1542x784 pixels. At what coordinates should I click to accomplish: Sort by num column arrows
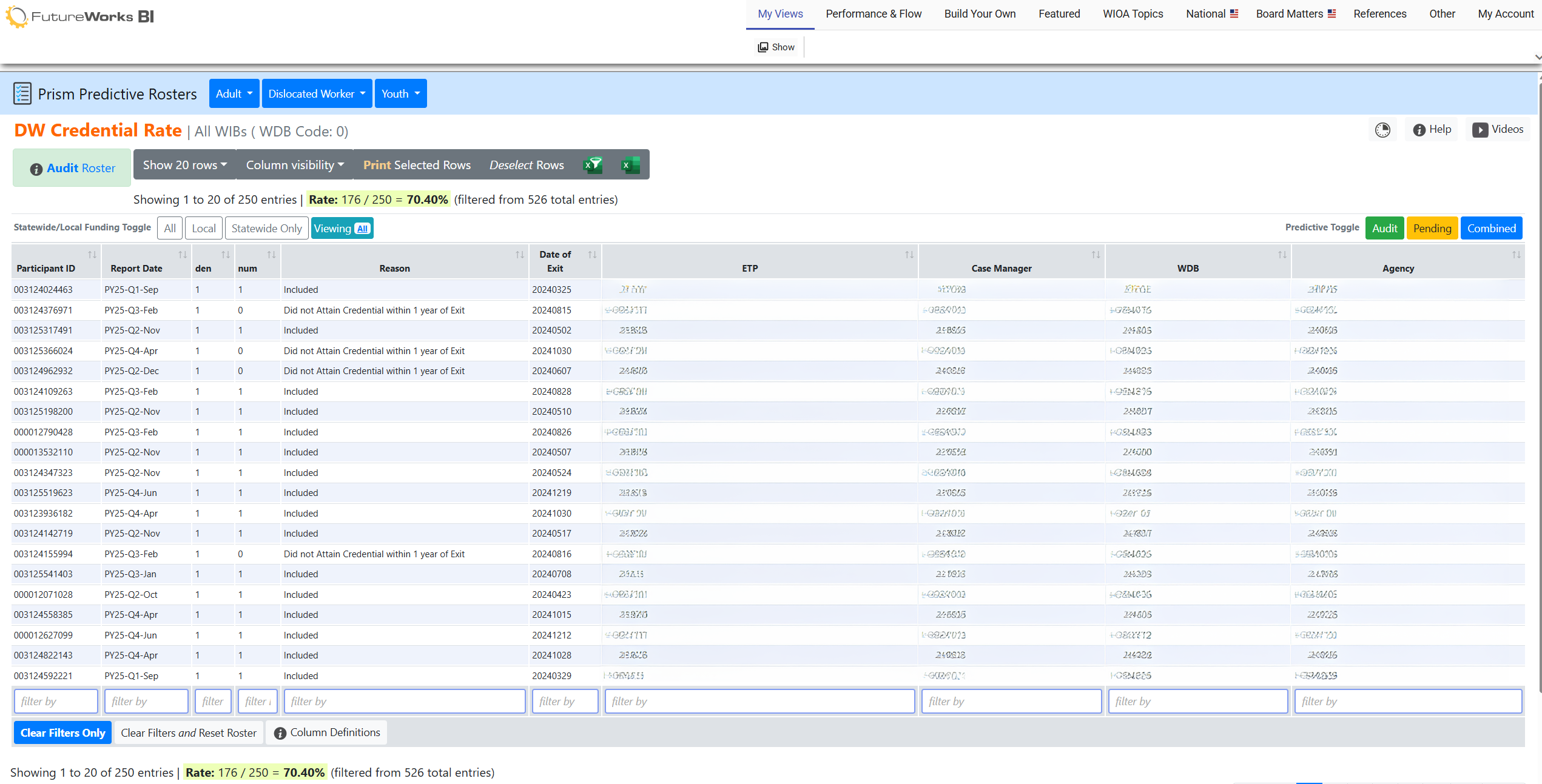[x=272, y=255]
